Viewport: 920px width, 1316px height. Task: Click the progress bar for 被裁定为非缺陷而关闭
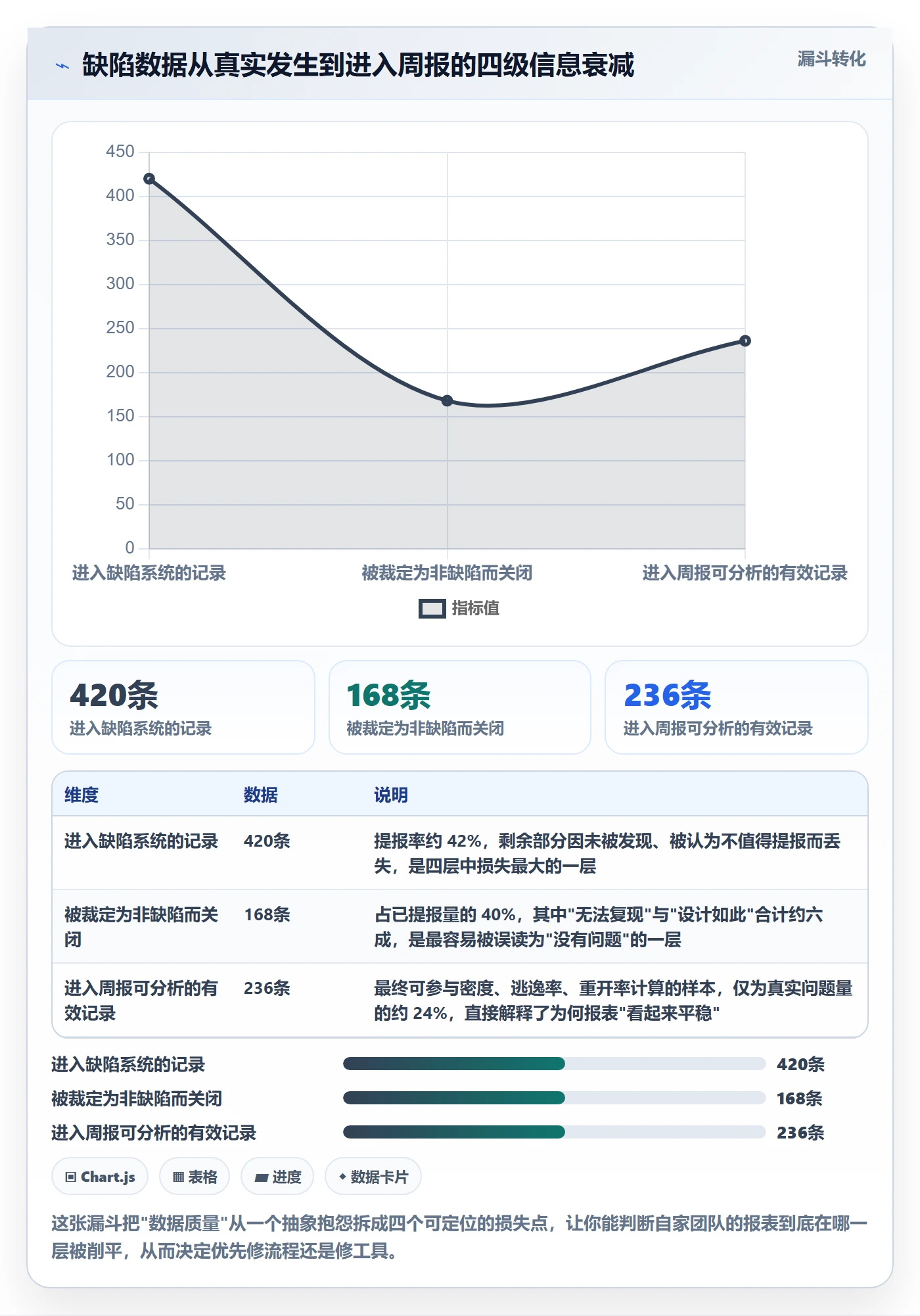coord(555,1098)
